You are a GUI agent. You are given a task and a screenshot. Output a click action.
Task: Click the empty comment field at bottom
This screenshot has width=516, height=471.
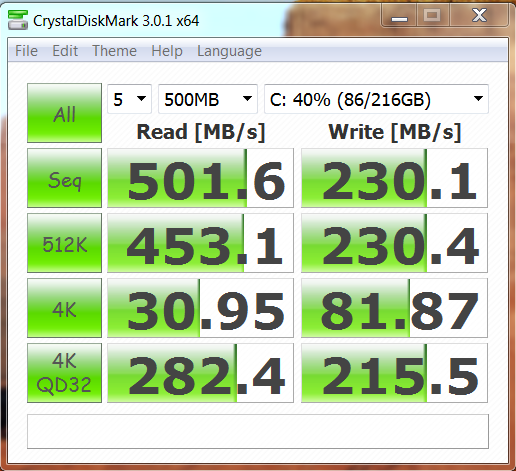(258, 431)
